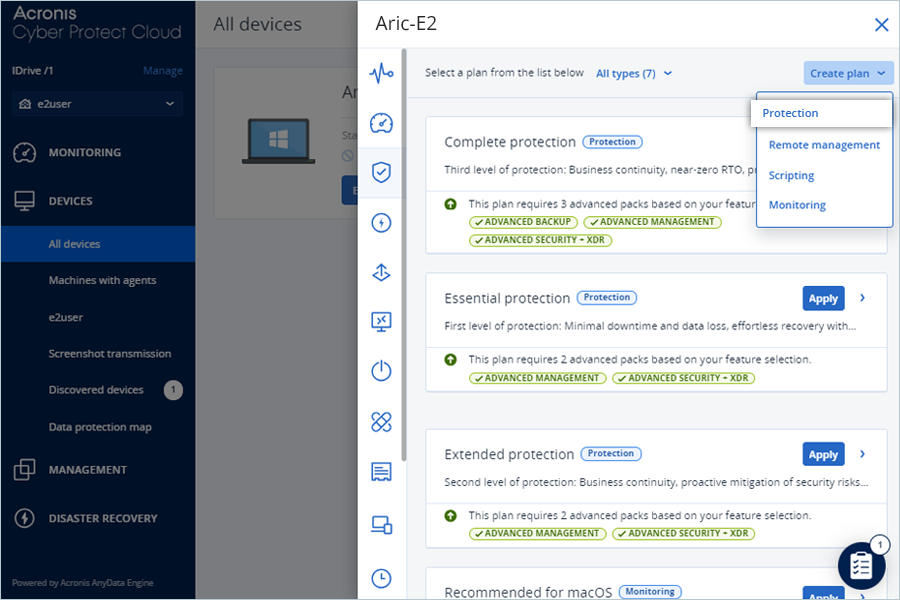
Task: Click ADVANCED MANAGEMENT badge in Essential protection
Action: coord(537,378)
